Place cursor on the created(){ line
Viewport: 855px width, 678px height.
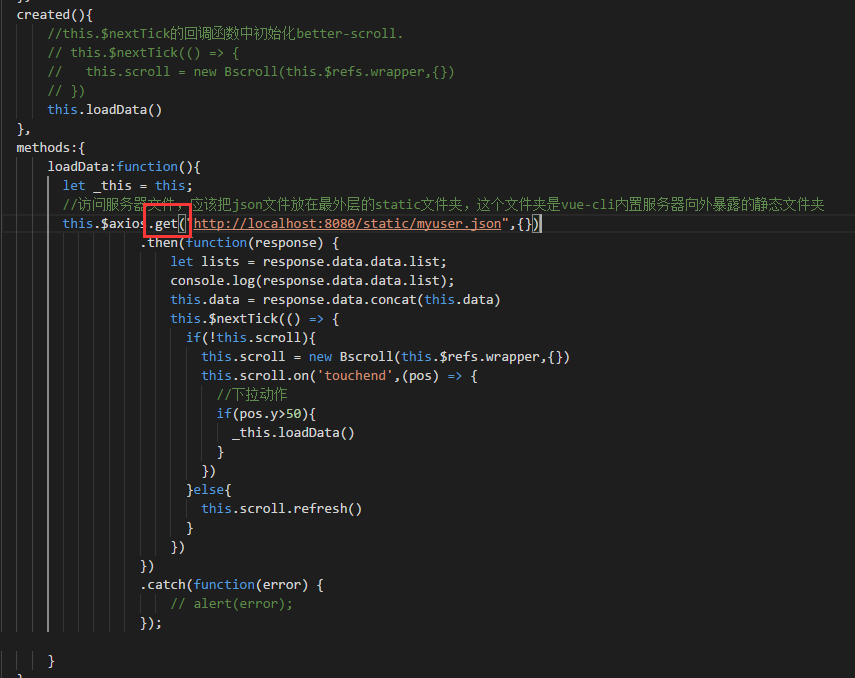coord(55,15)
